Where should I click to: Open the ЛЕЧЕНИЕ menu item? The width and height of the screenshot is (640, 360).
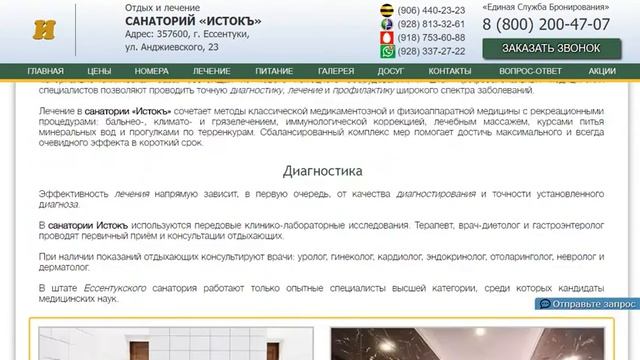211,71
